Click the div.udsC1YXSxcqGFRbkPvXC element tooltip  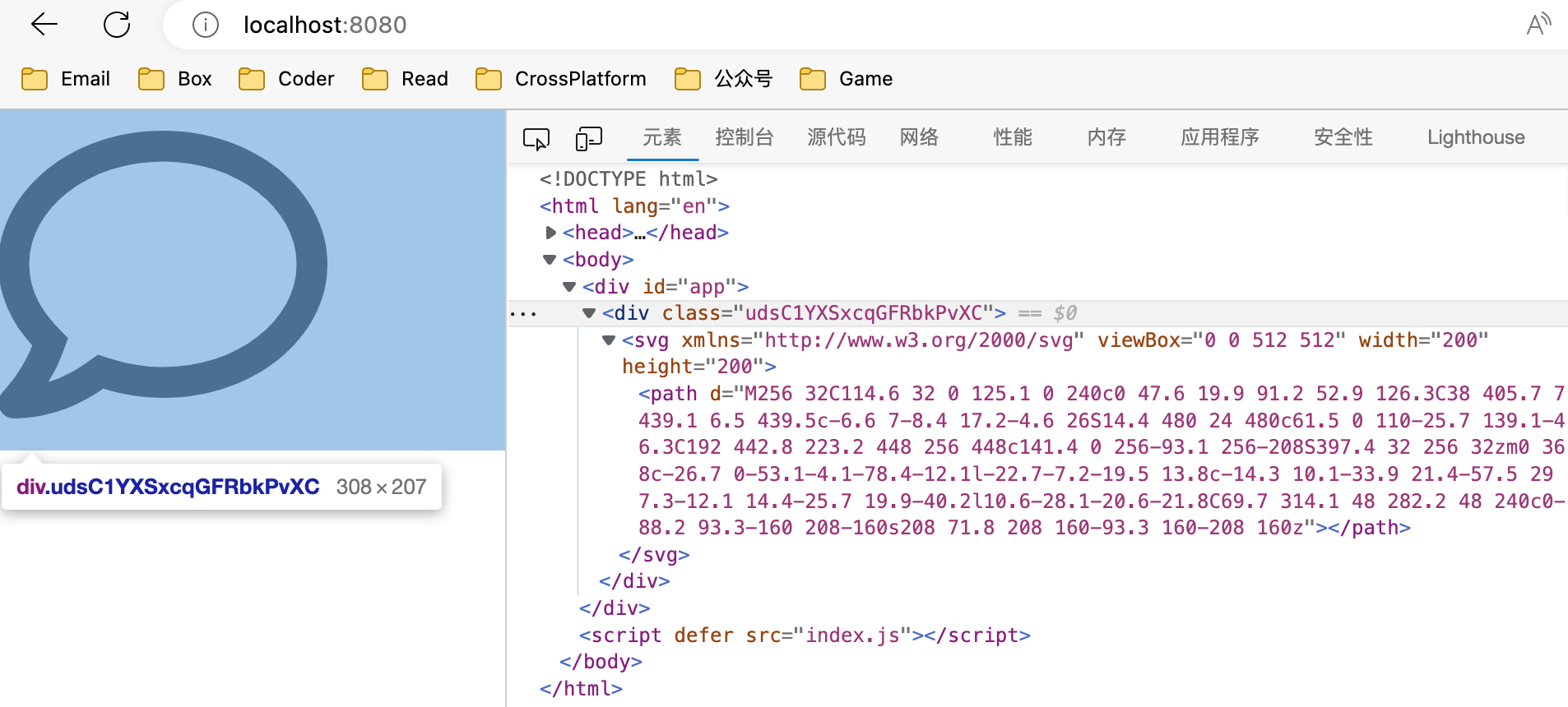pyautogui.click(x=221, y=487)
